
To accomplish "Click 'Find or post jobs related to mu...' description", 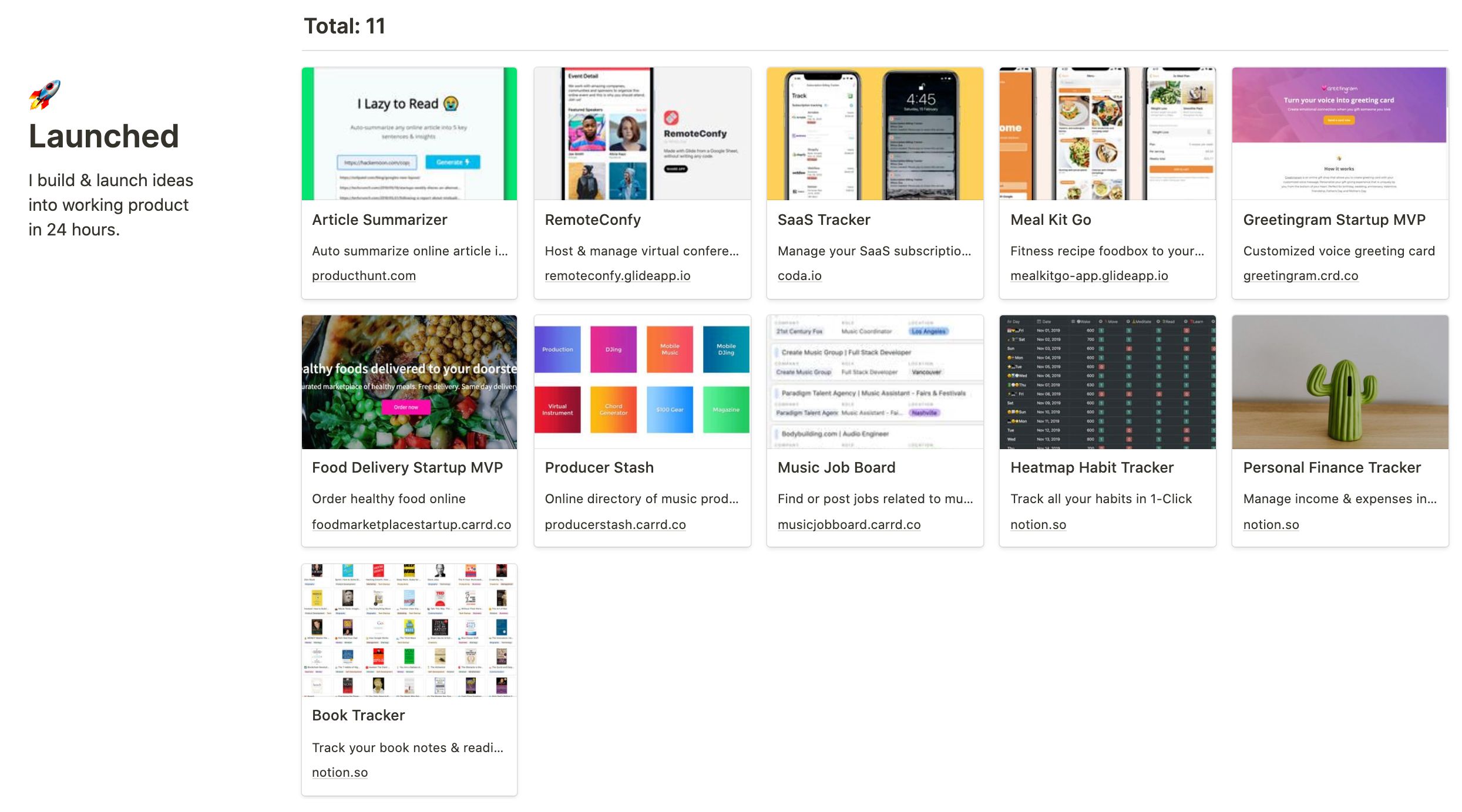I will point(875,498).
